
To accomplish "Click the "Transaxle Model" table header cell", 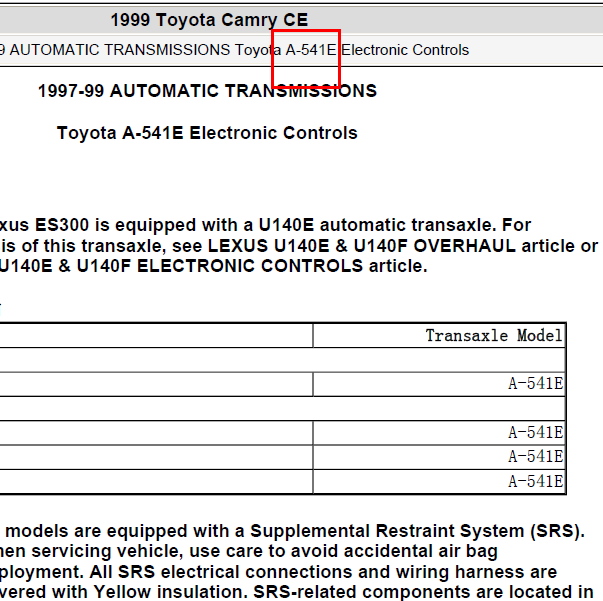I will tap(439, 336).
